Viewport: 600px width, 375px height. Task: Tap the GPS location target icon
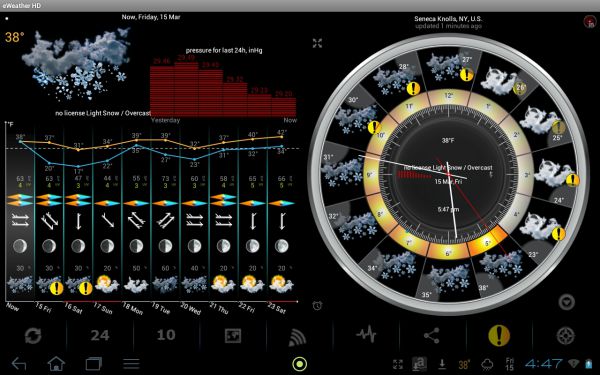click(565, 336)
